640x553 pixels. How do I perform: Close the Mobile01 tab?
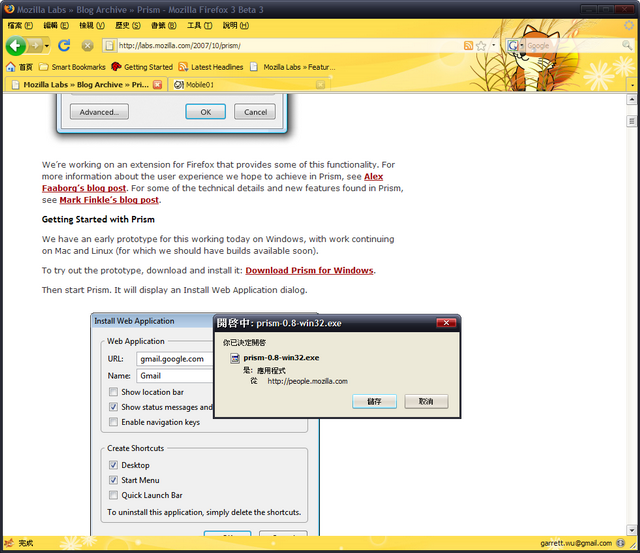click(x=321, y=85)
